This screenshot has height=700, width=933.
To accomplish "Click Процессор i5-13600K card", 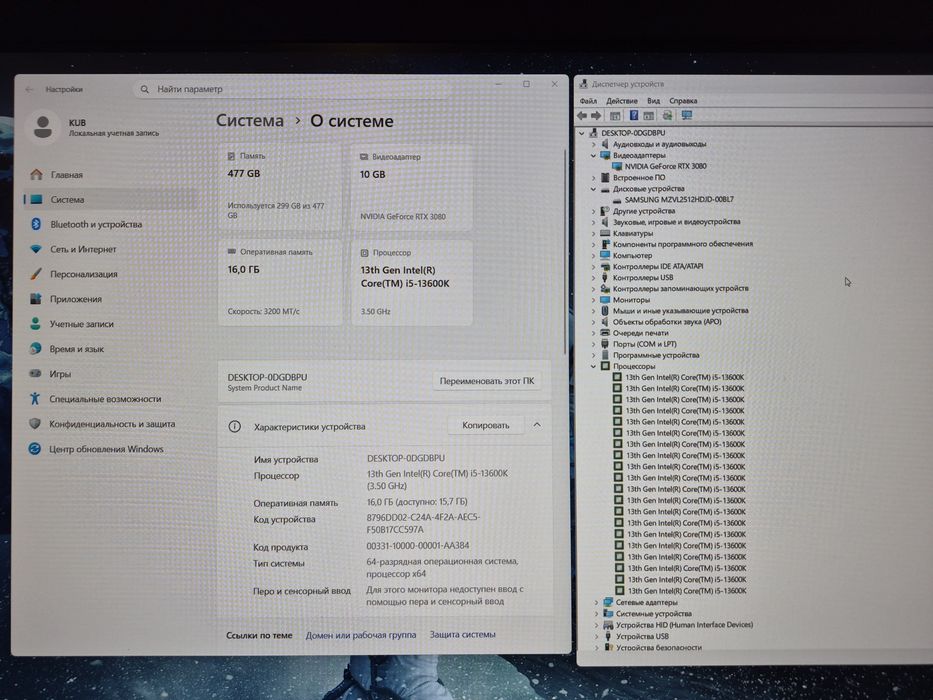I will (412, 283).
